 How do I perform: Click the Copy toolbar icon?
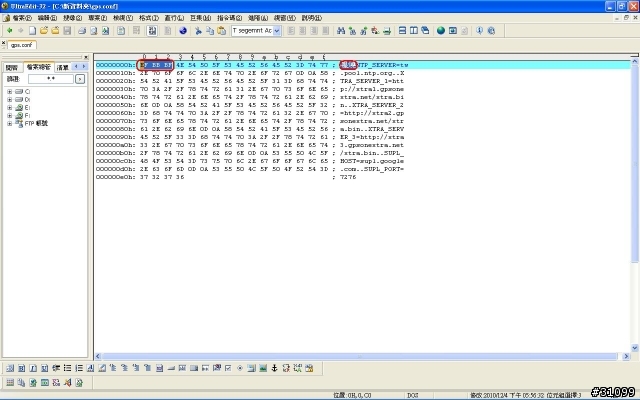click(x=210, y=31)
